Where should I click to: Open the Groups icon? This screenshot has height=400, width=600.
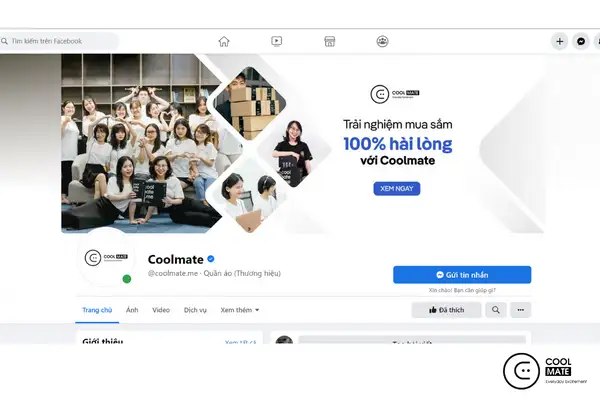(382, 41)
